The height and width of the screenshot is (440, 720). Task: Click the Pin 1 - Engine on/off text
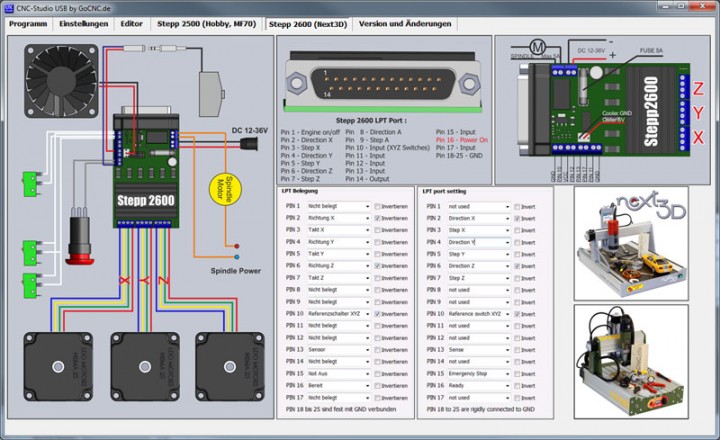point(310,132)
